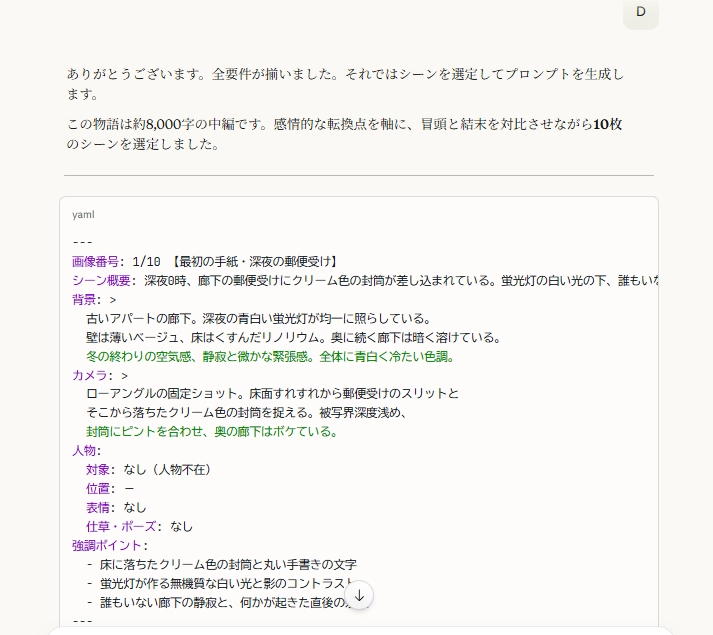Click the カメラ key in code block
The width and height of the screenshot is (713, 635).
click(90, 375)
